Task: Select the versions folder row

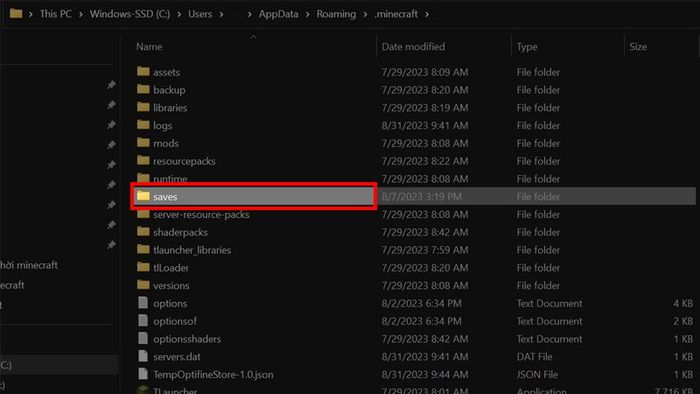Action: coord(415,285)
